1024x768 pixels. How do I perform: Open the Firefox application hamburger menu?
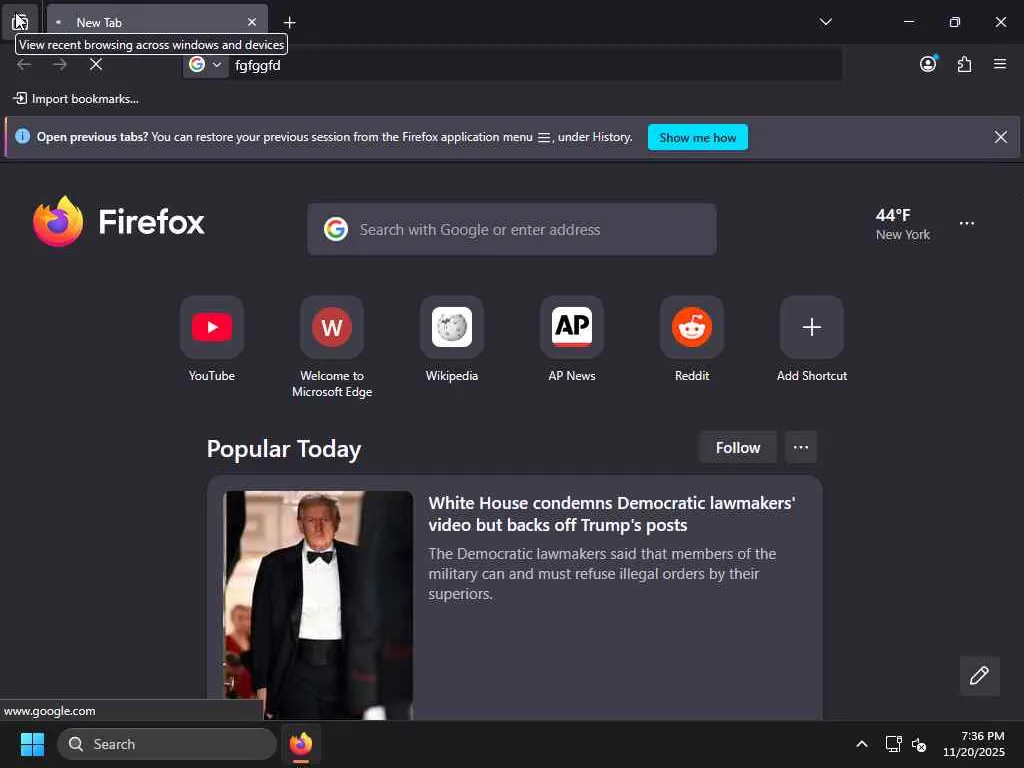[x=1000, y=64]
